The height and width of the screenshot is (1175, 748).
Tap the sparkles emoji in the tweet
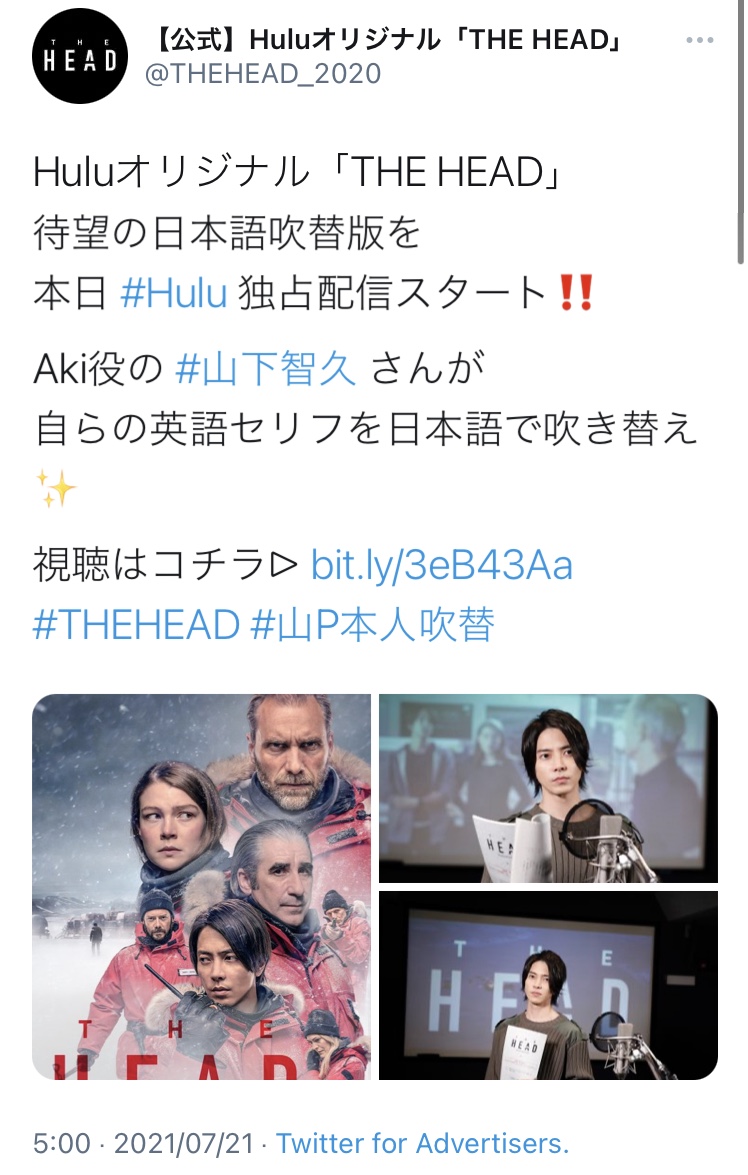point(55,489)
